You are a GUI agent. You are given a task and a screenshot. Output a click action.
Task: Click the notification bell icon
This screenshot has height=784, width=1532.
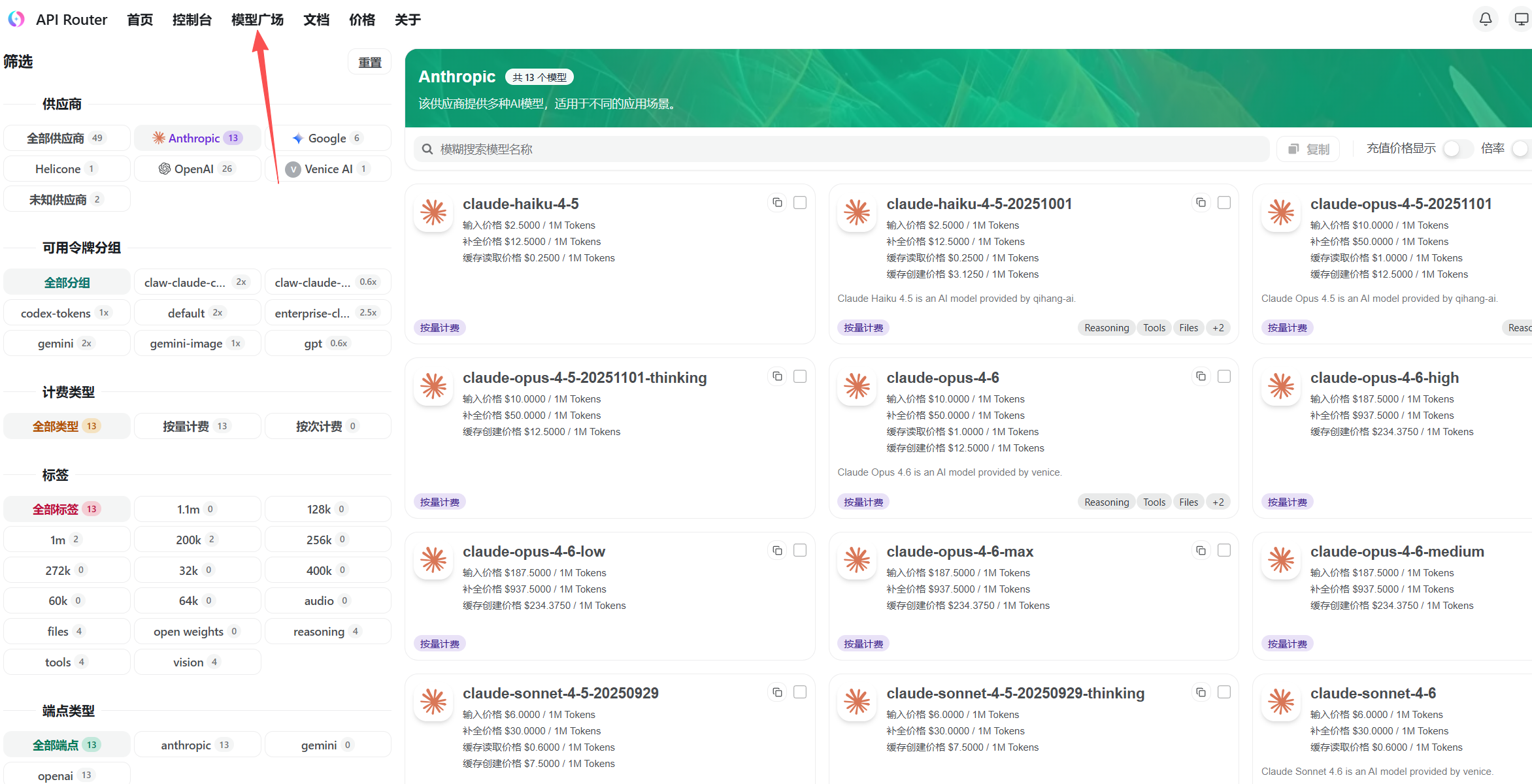(x=1485, y=19)
